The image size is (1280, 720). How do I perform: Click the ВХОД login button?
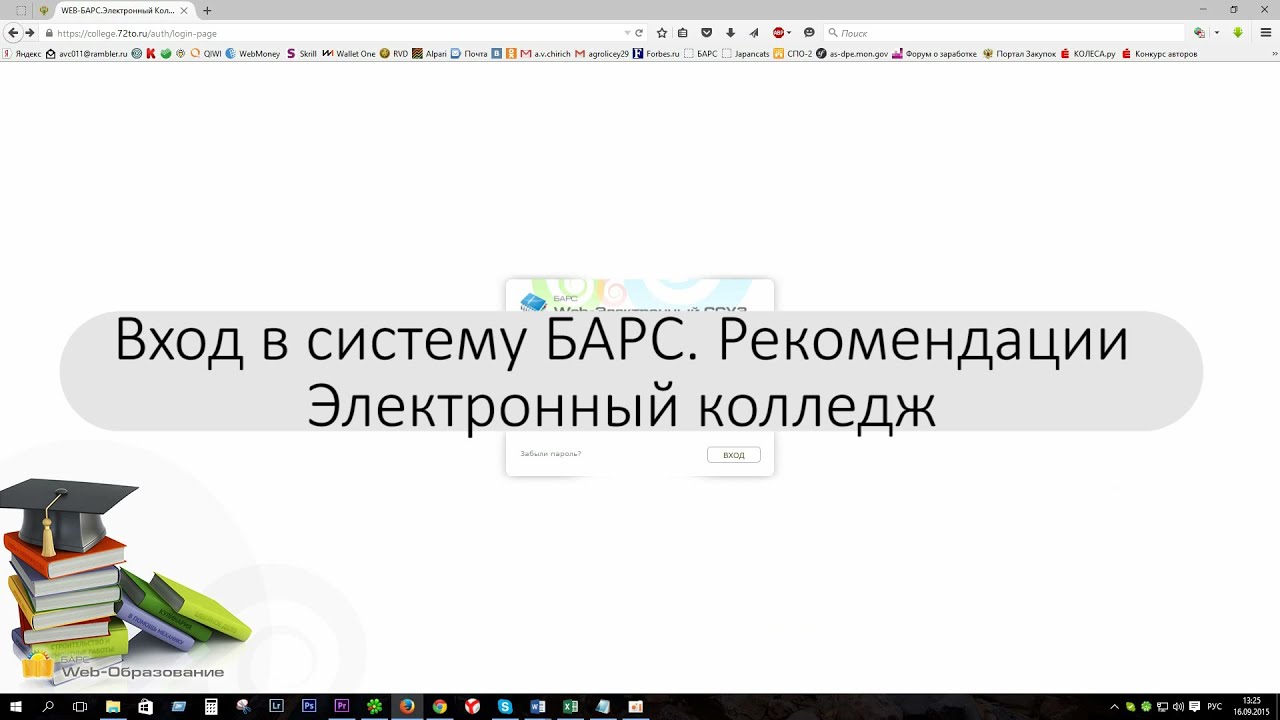coord(734,455)
